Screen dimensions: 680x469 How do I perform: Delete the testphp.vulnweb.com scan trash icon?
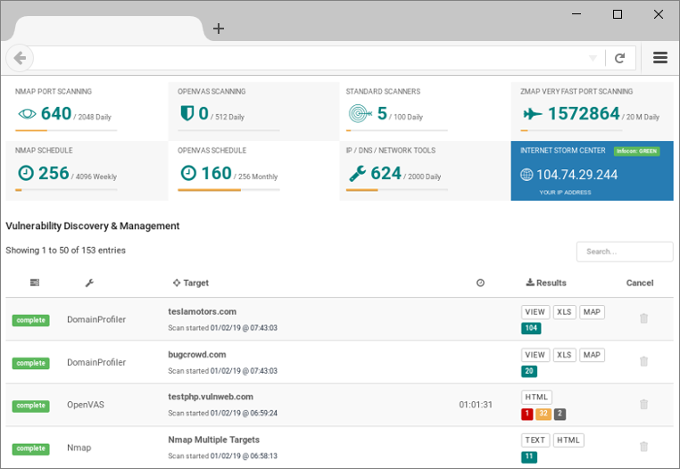pos(644,404)
